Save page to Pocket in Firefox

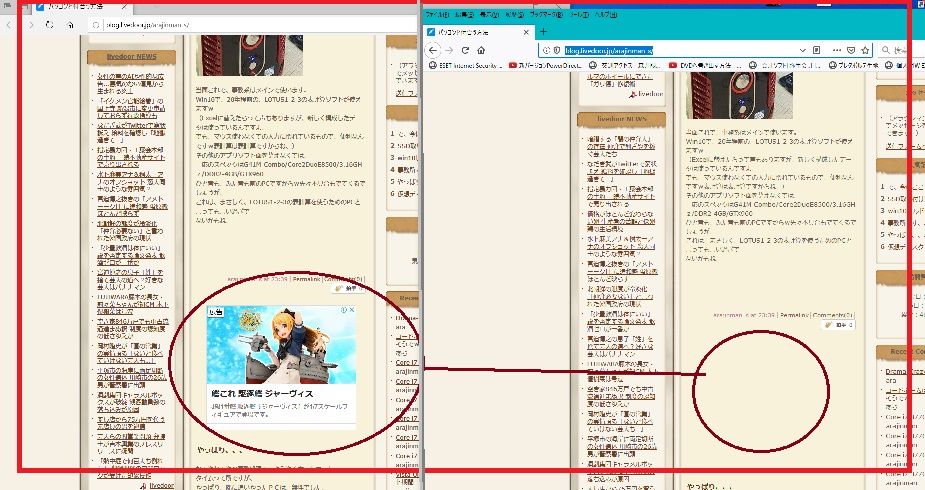pos(851,51)
